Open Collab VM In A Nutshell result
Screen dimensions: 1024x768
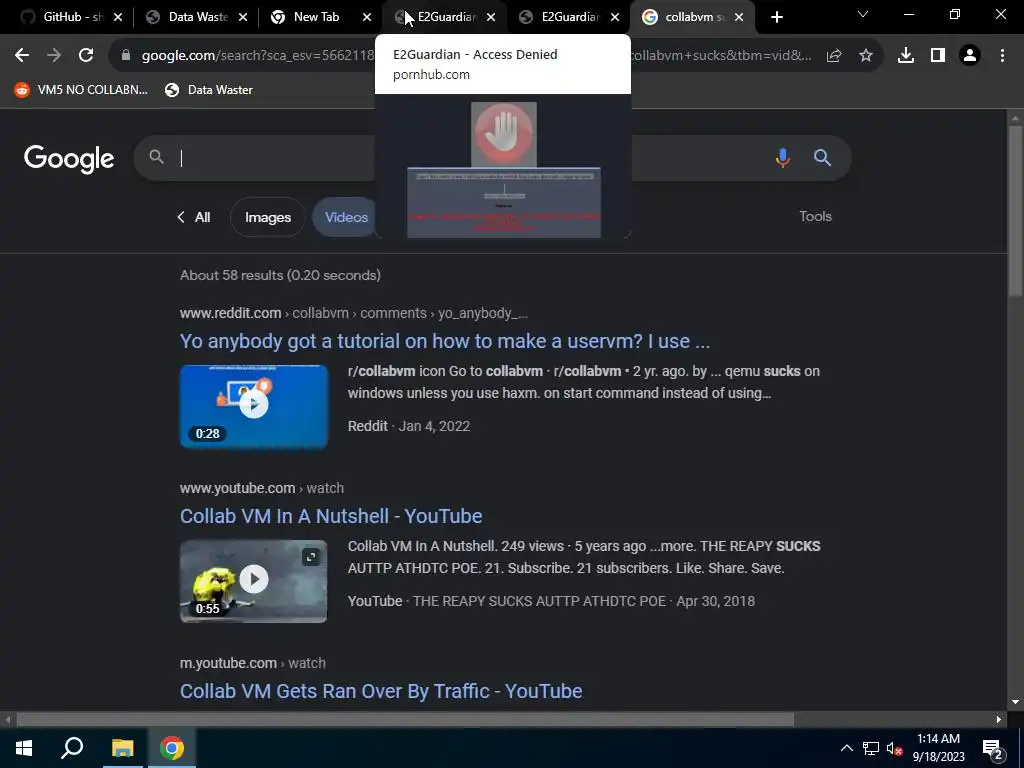click(331, 516)
